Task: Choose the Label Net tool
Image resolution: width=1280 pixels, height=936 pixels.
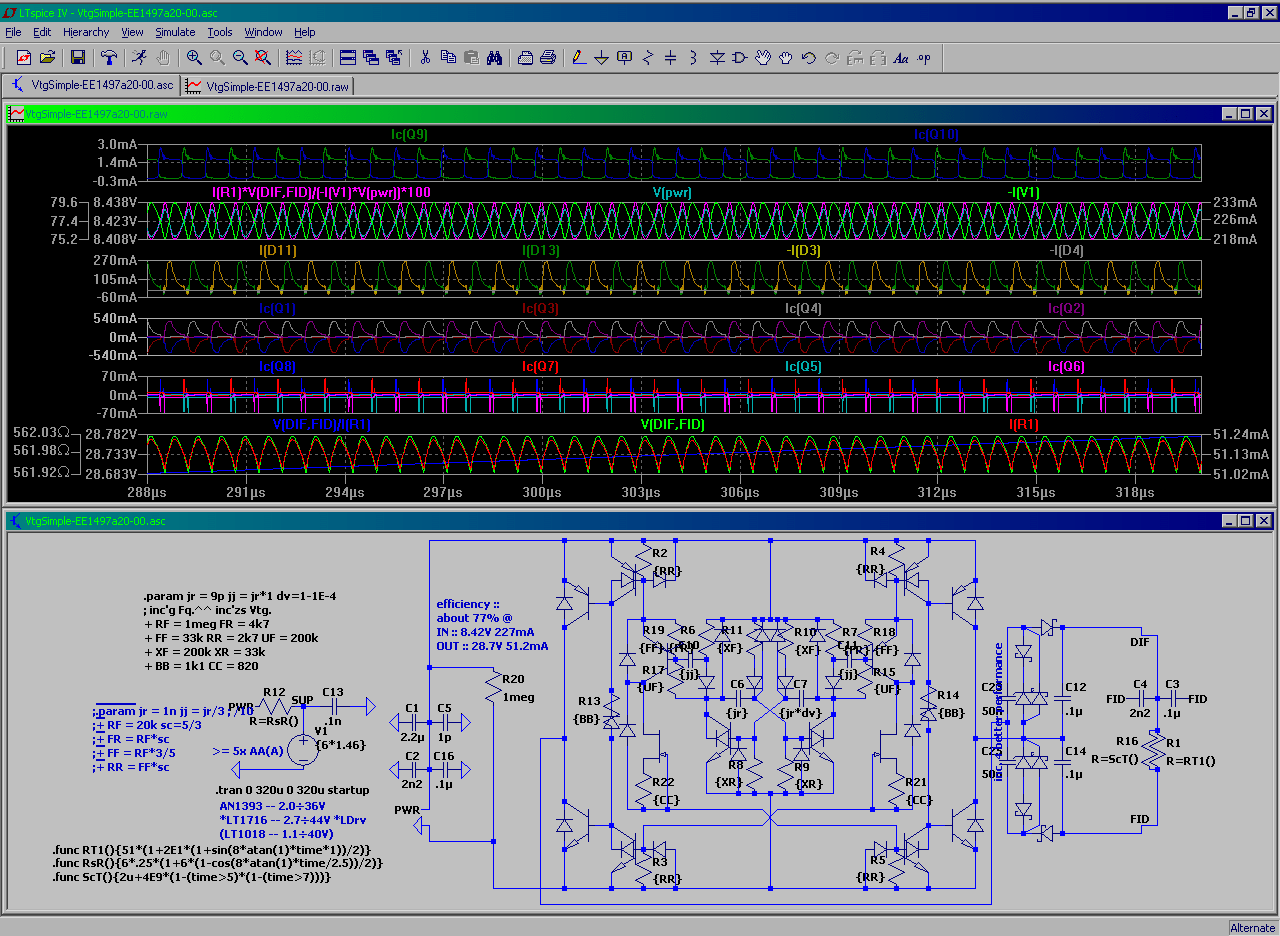Action: coord(625,58)
